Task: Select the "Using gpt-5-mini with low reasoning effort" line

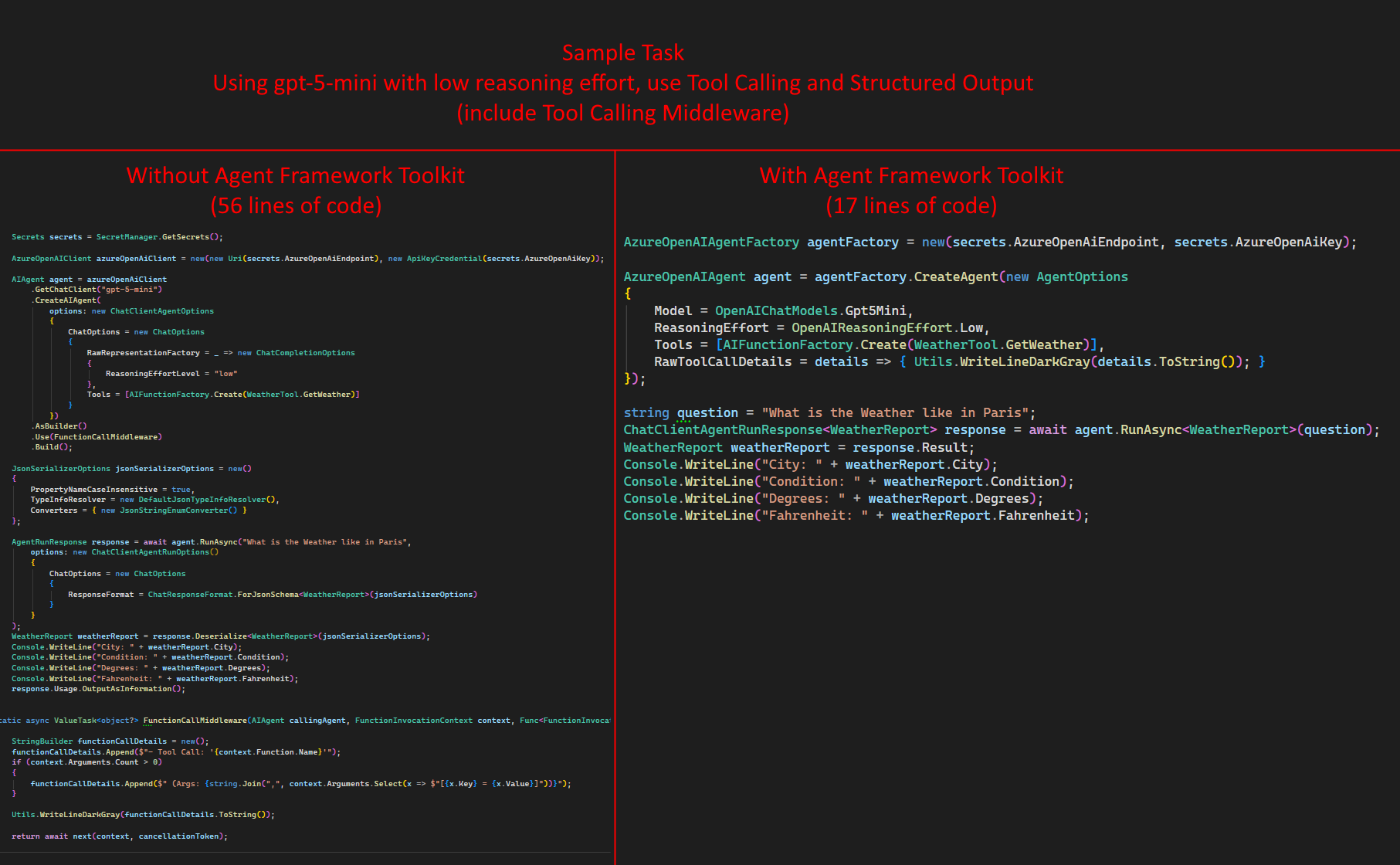Action: click(622, 83)
